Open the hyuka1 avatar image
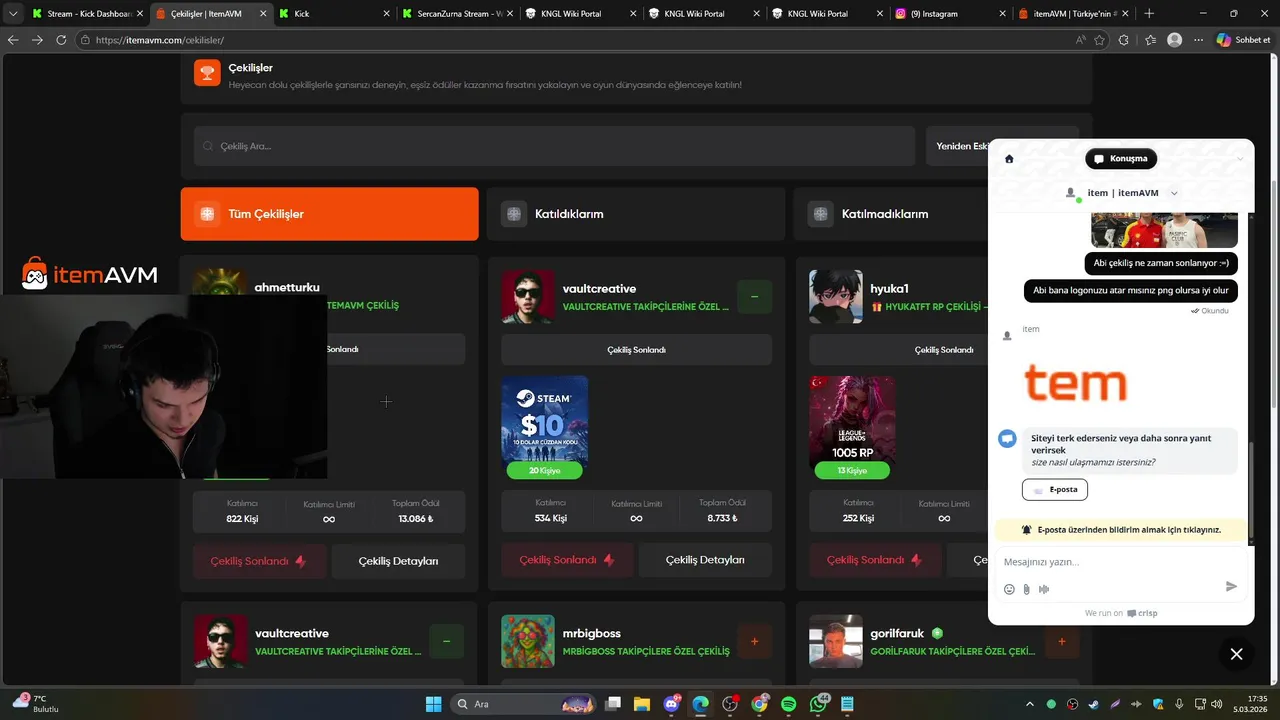The height and width of the screenshot is (720, 1280). (x=835, y=297)
